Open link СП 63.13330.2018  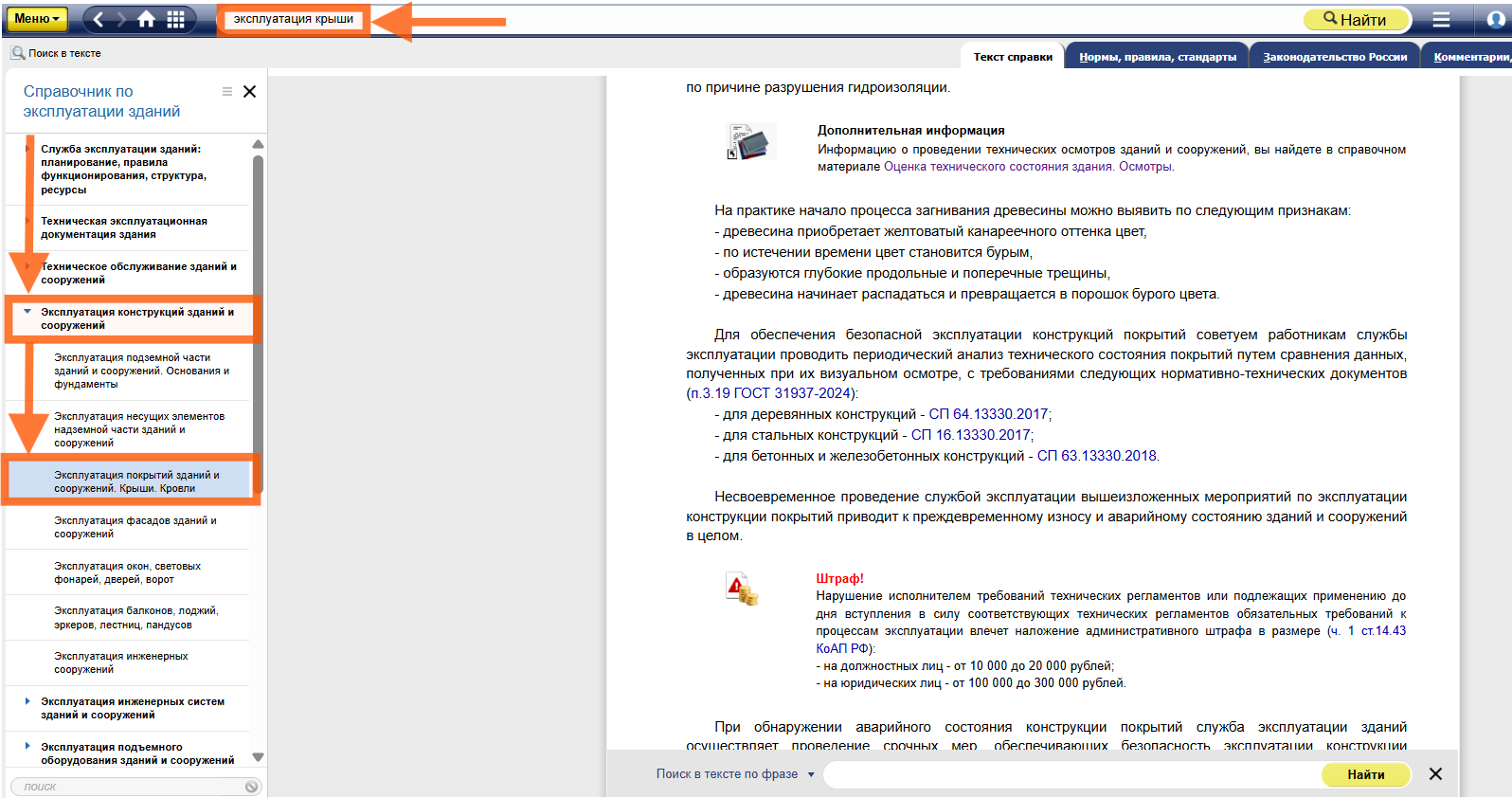click(x=1096, y=456)
